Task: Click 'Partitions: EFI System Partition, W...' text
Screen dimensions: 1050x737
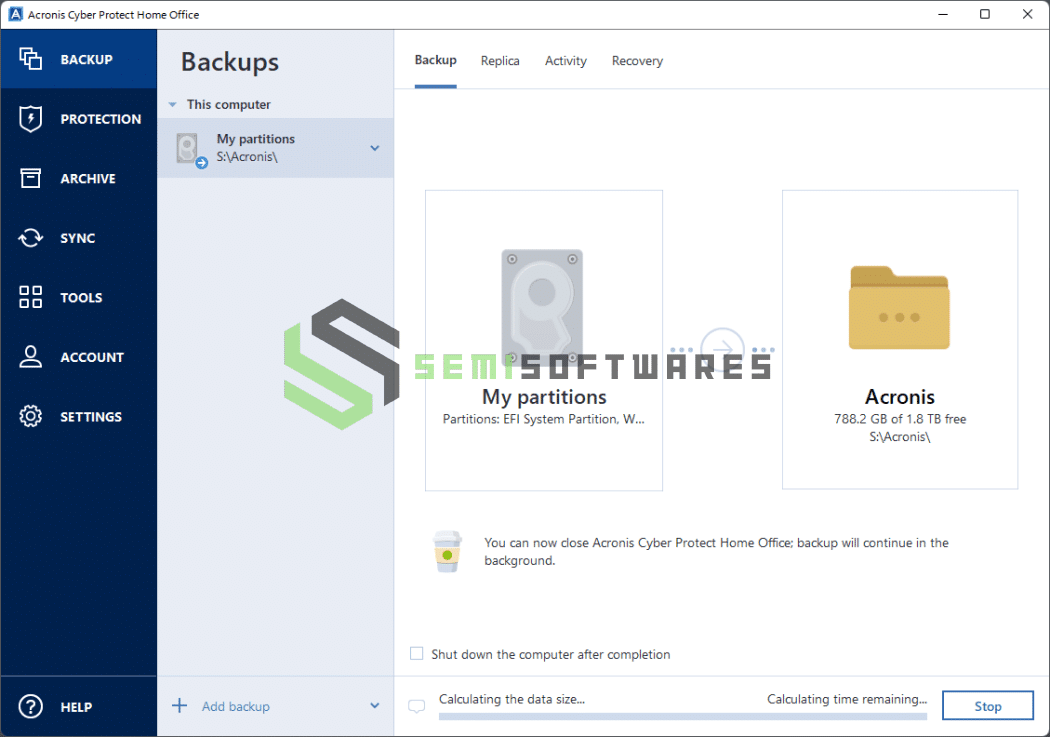Action: [543, 419]
